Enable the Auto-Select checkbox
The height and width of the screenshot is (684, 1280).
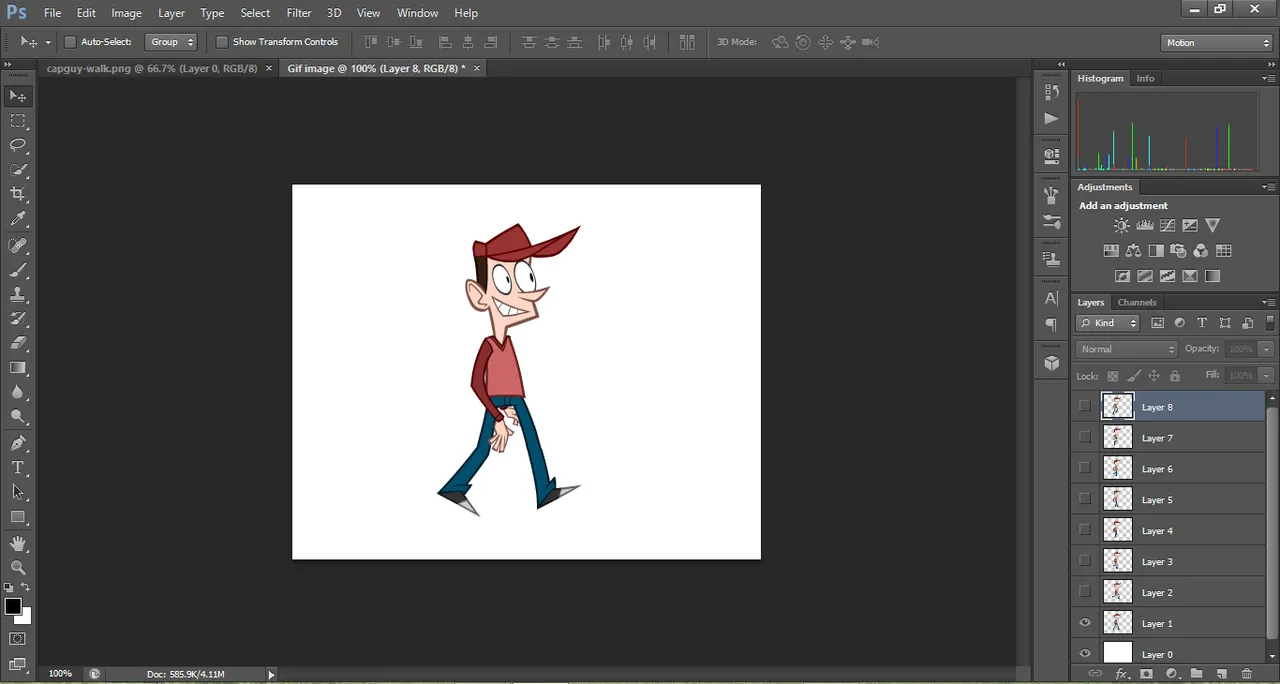70,42
